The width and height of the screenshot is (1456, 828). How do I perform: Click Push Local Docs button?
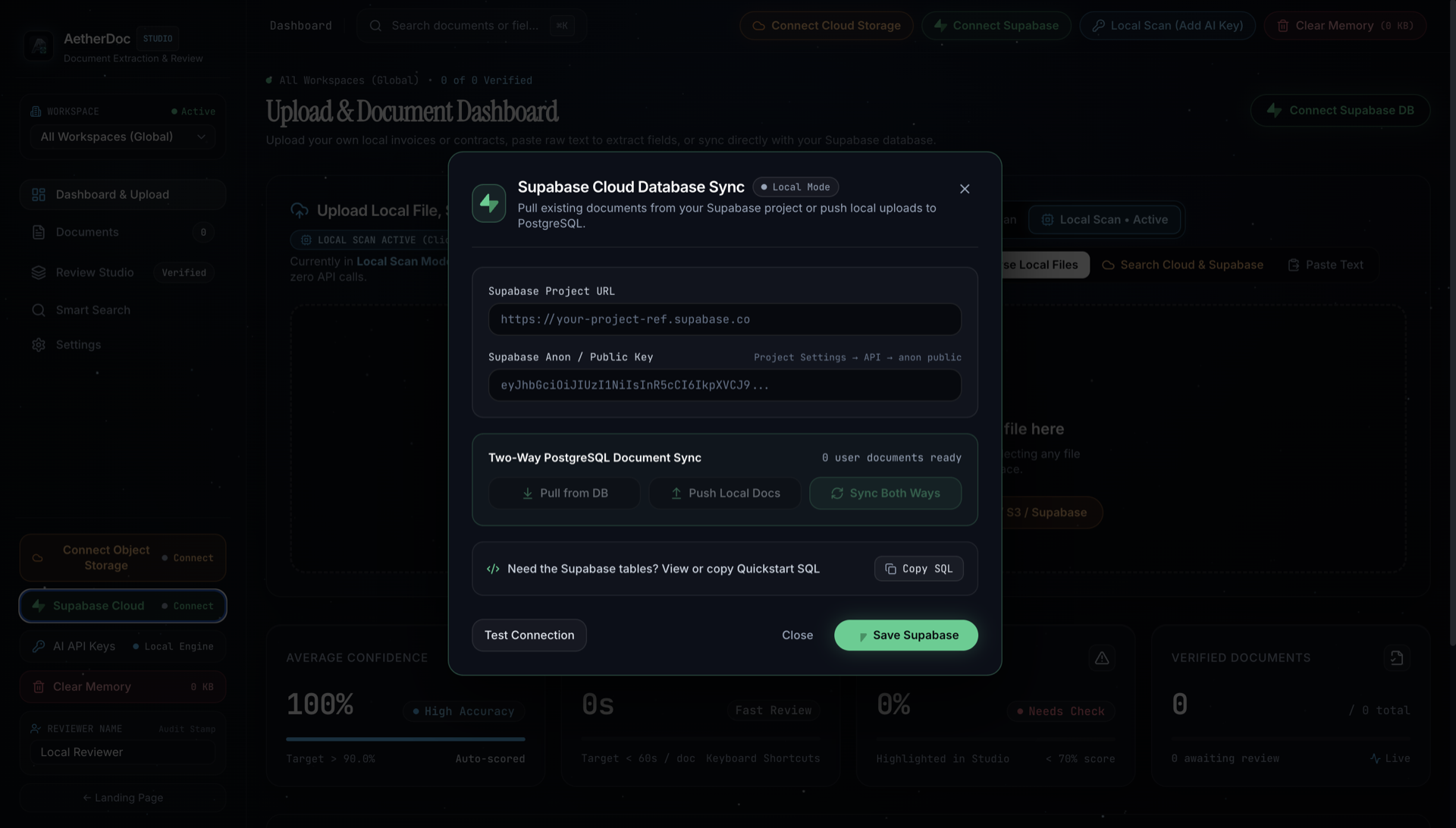coord(725,493)
